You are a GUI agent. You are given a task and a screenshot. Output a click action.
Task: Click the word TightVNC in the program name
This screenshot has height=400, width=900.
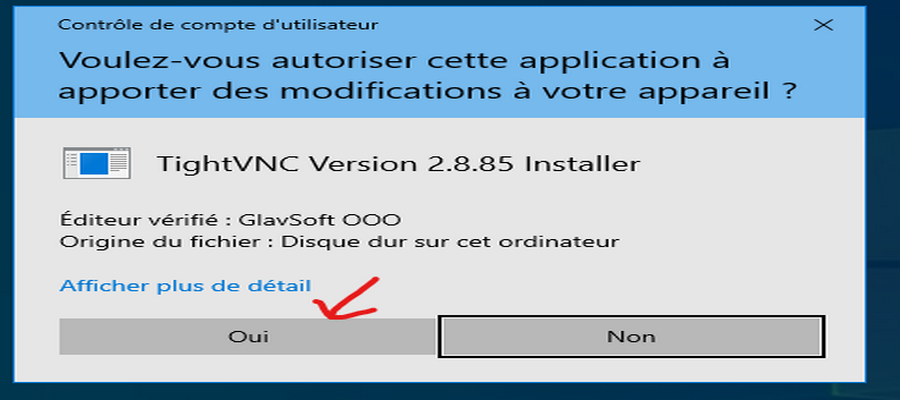tap(228, 164)
